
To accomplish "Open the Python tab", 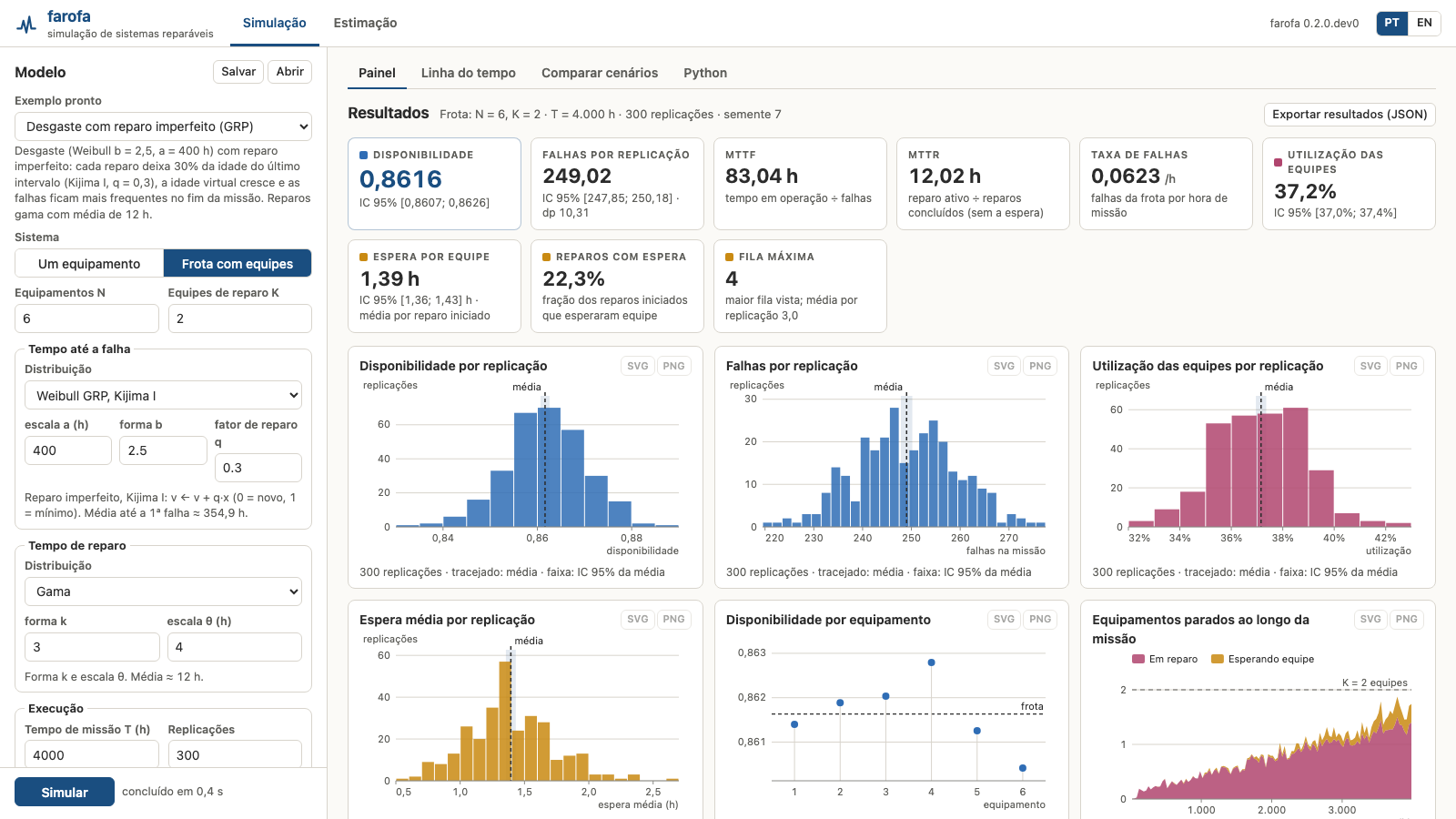I will (705, 73).
